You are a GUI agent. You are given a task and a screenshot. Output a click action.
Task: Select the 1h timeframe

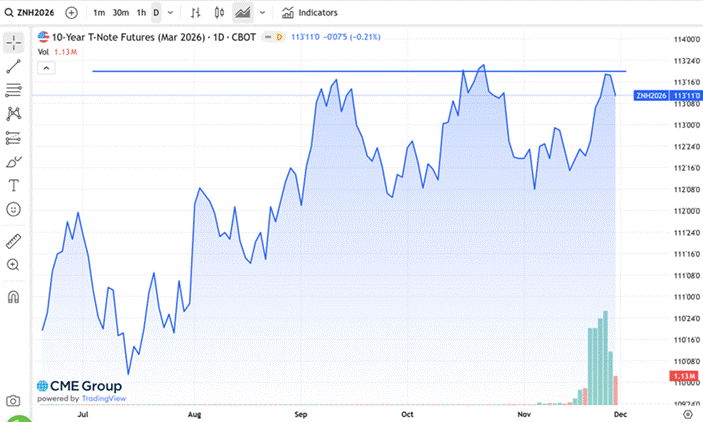[141, 13]
